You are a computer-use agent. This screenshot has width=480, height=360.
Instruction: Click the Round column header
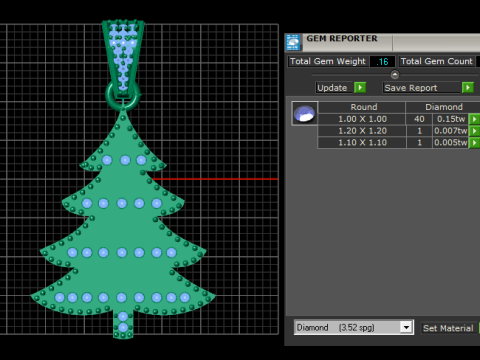coord(362,107)
